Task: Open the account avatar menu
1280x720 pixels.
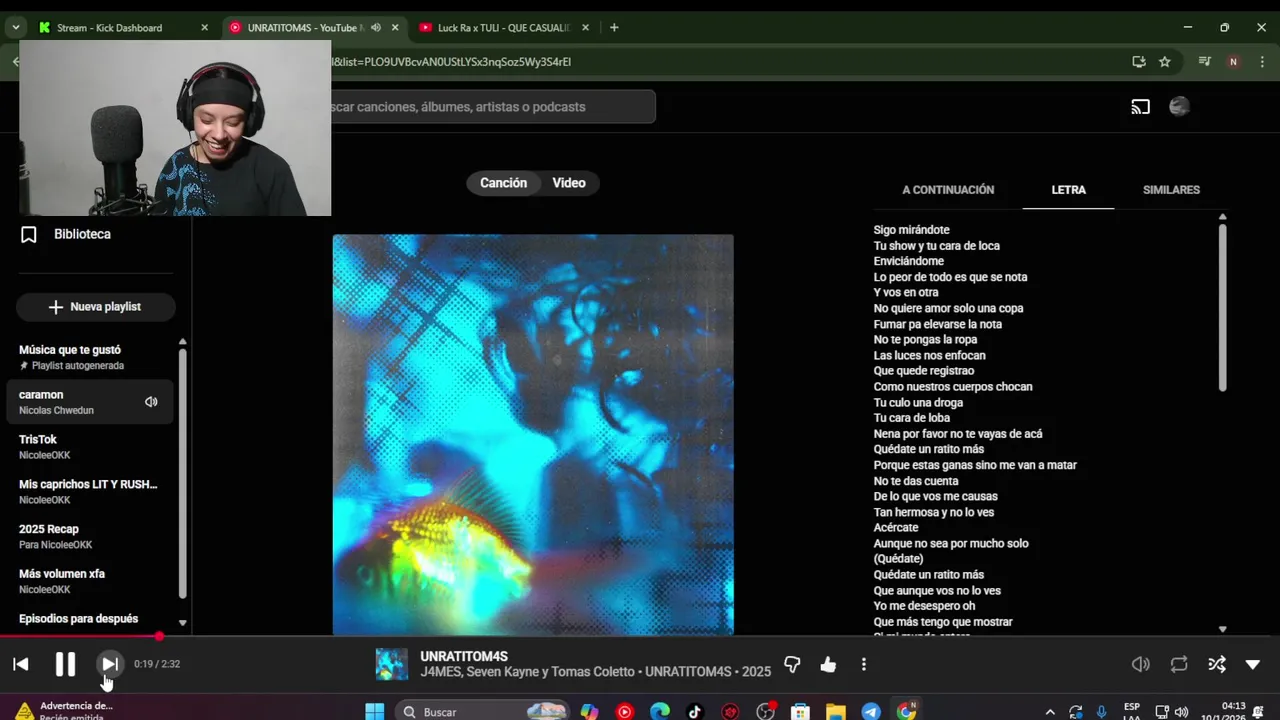Action: coord(1179,107)
